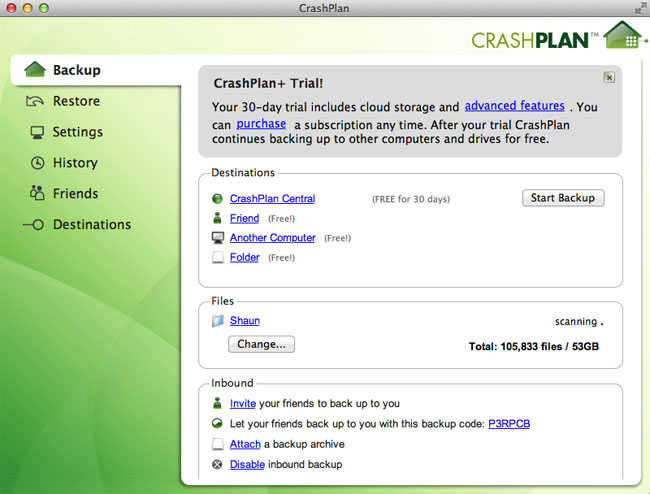Click the folder icon beside Shaun
650x494 pixels.
click(x=218, y=321)
